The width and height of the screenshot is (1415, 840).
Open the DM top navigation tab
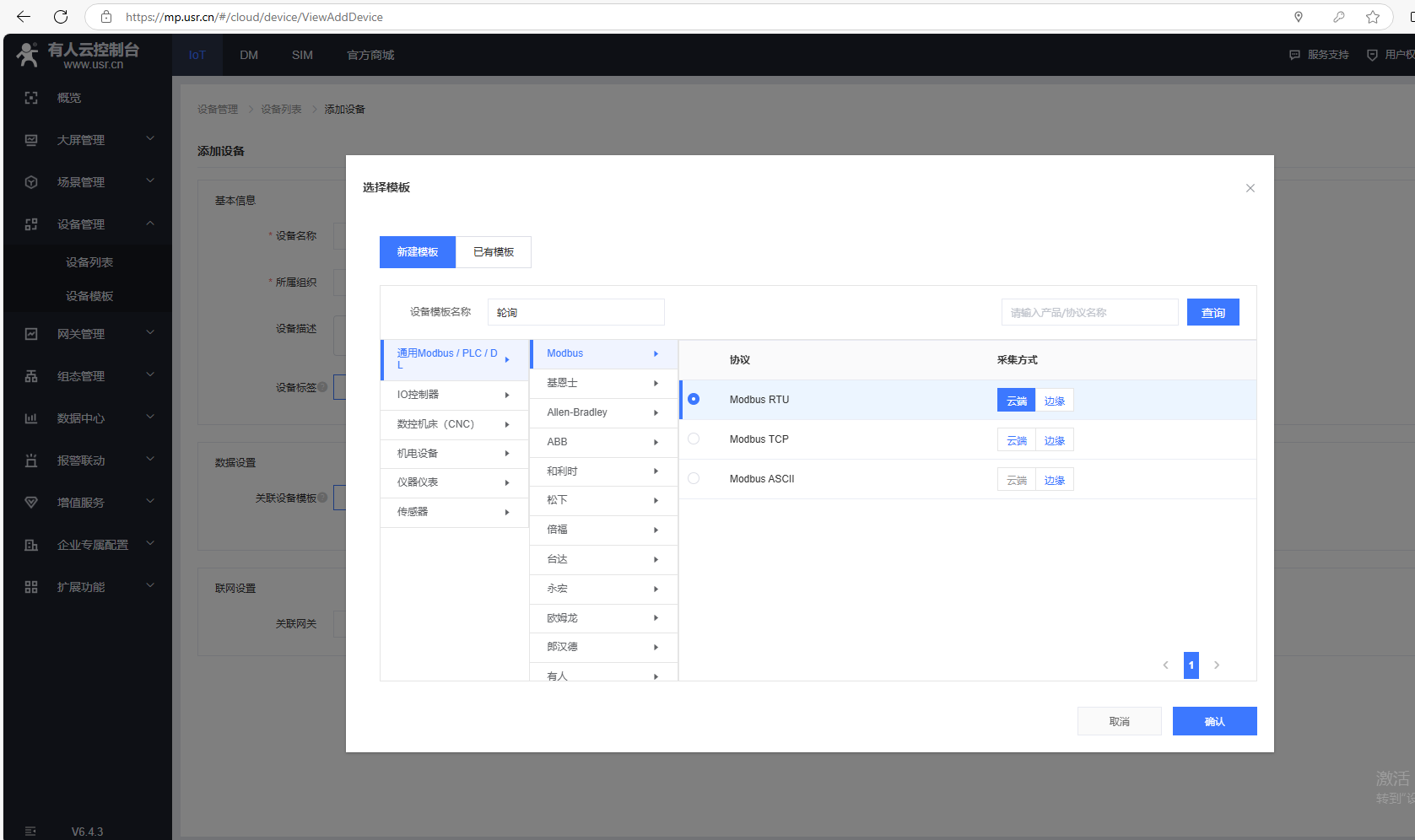pos(249,55)
